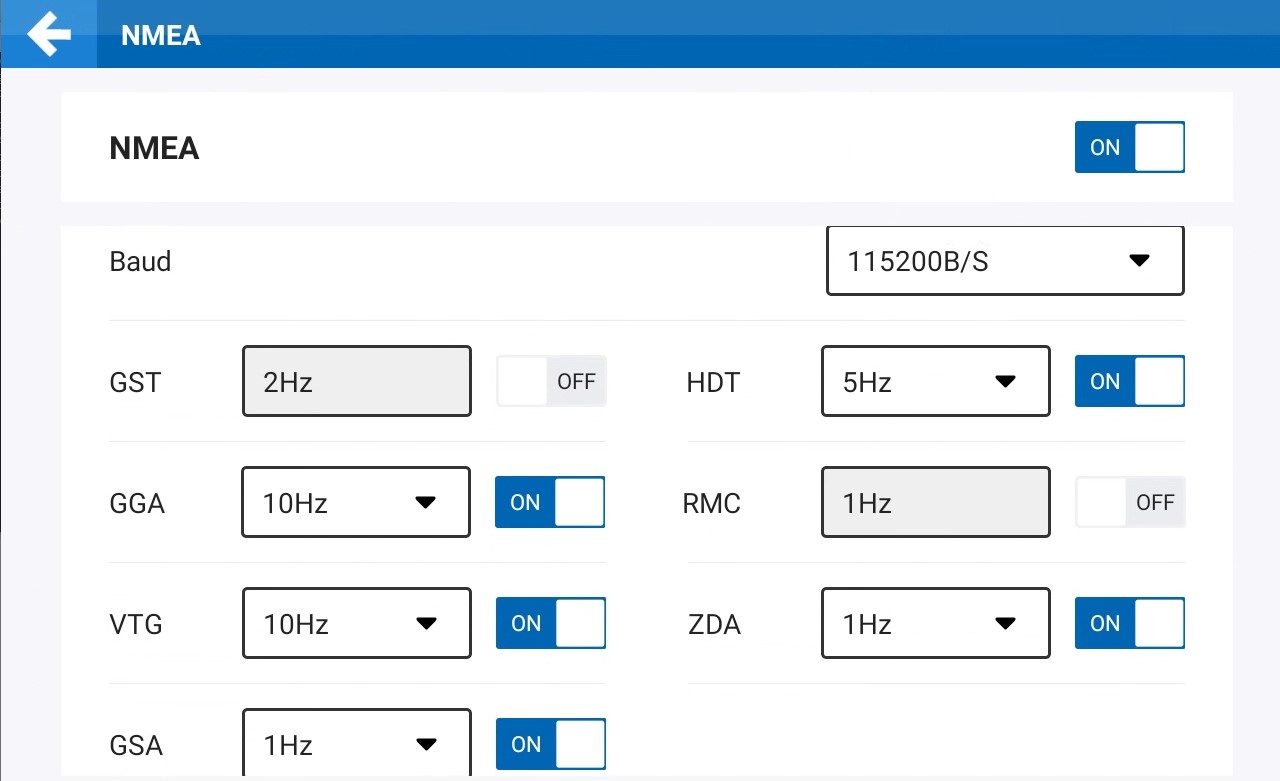Toggle the main NMEA switch off
Image resolution: width=1280 pixels, height=781 pixels.
tap(1130, 147)
